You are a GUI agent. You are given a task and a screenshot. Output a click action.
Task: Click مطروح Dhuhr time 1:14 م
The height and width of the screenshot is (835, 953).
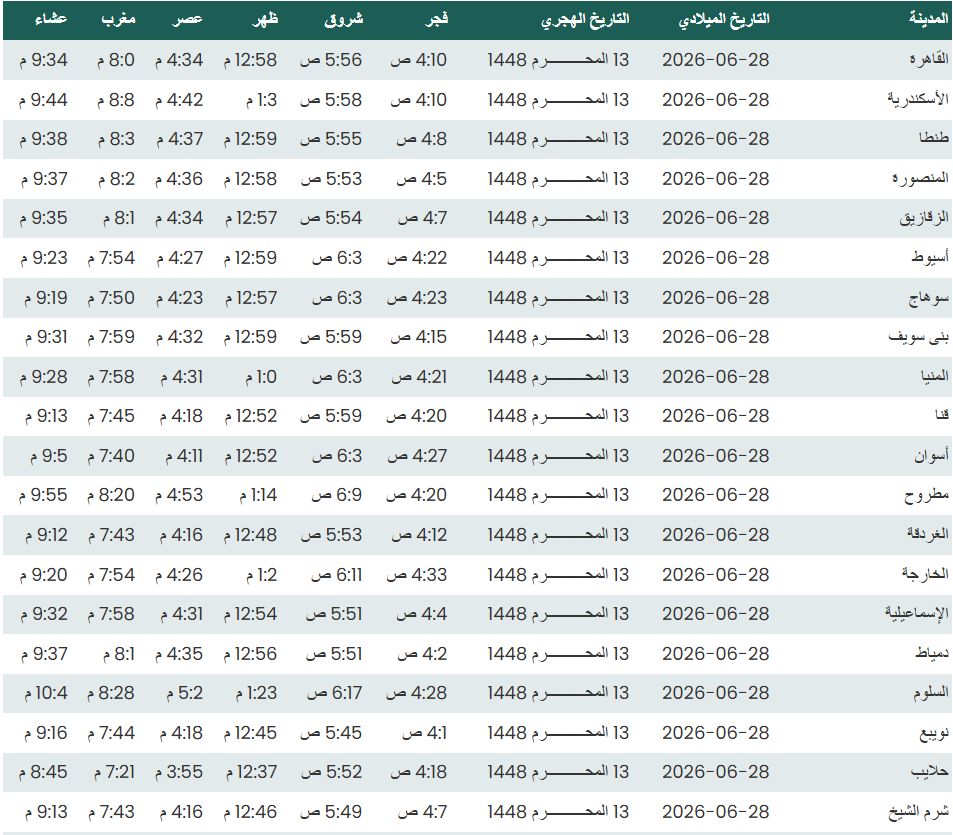click(258, 495)
